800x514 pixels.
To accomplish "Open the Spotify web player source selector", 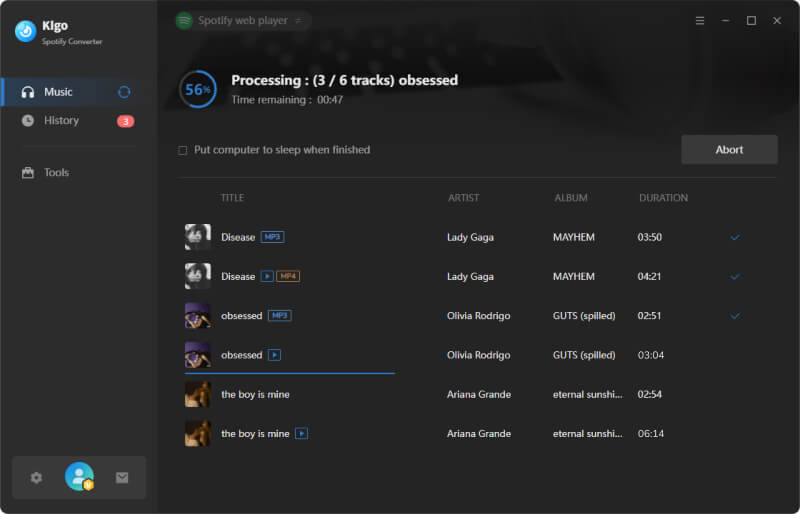I will click(243, 20).
